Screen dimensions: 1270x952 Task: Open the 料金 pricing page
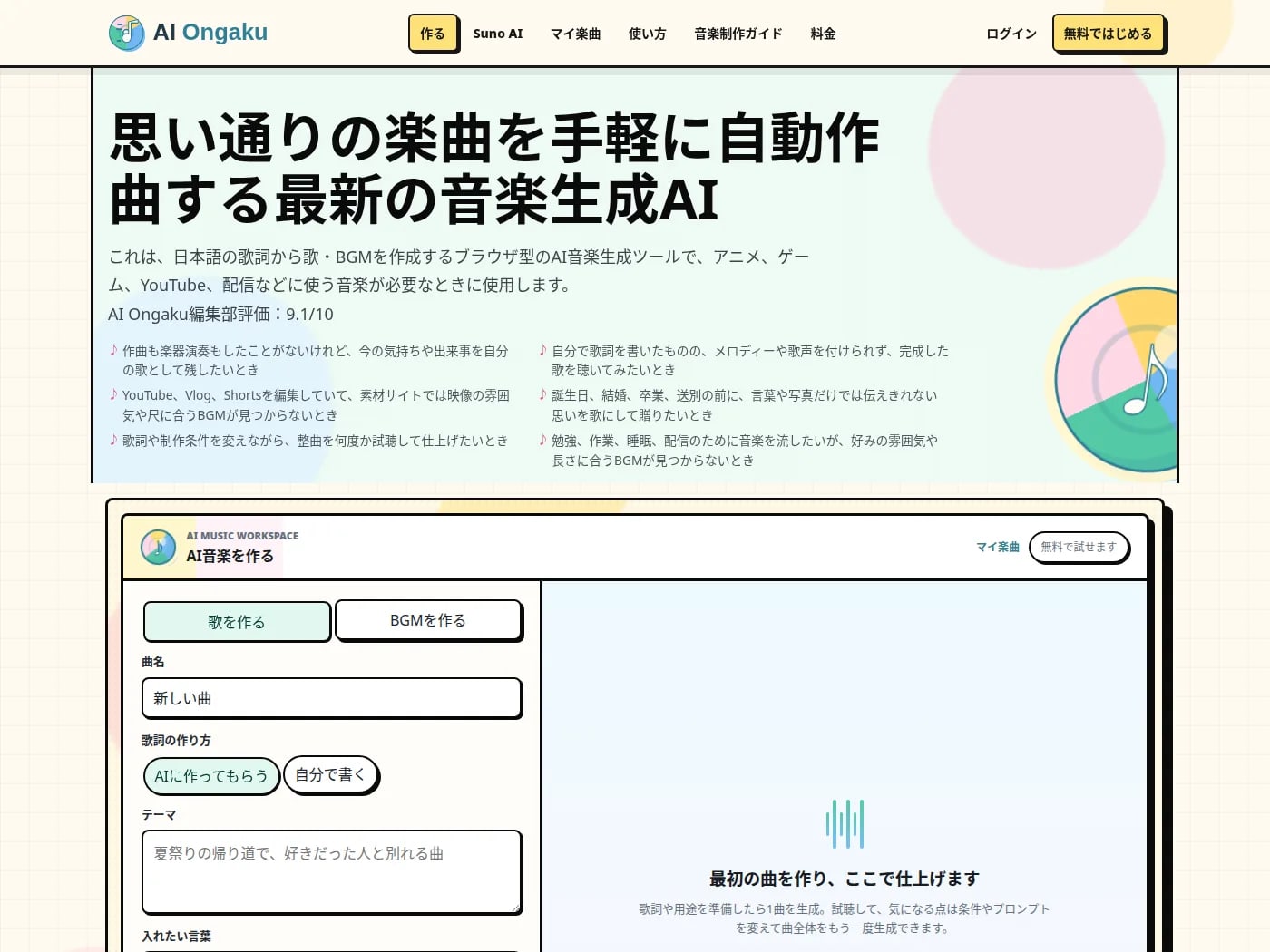[823, 34]
